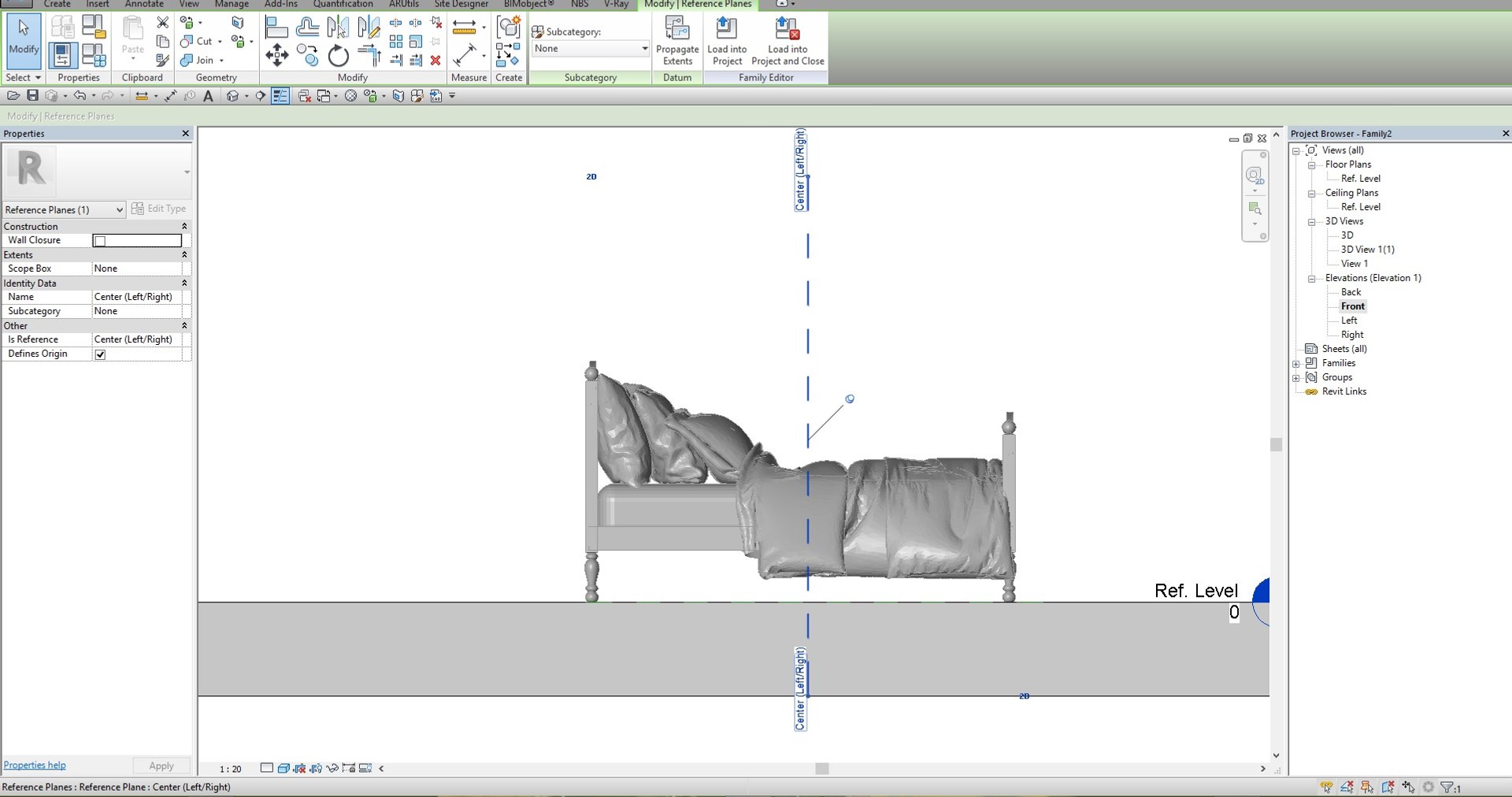Click the vertical scrollbar thumb of drawing area

tap(1277, 444)
